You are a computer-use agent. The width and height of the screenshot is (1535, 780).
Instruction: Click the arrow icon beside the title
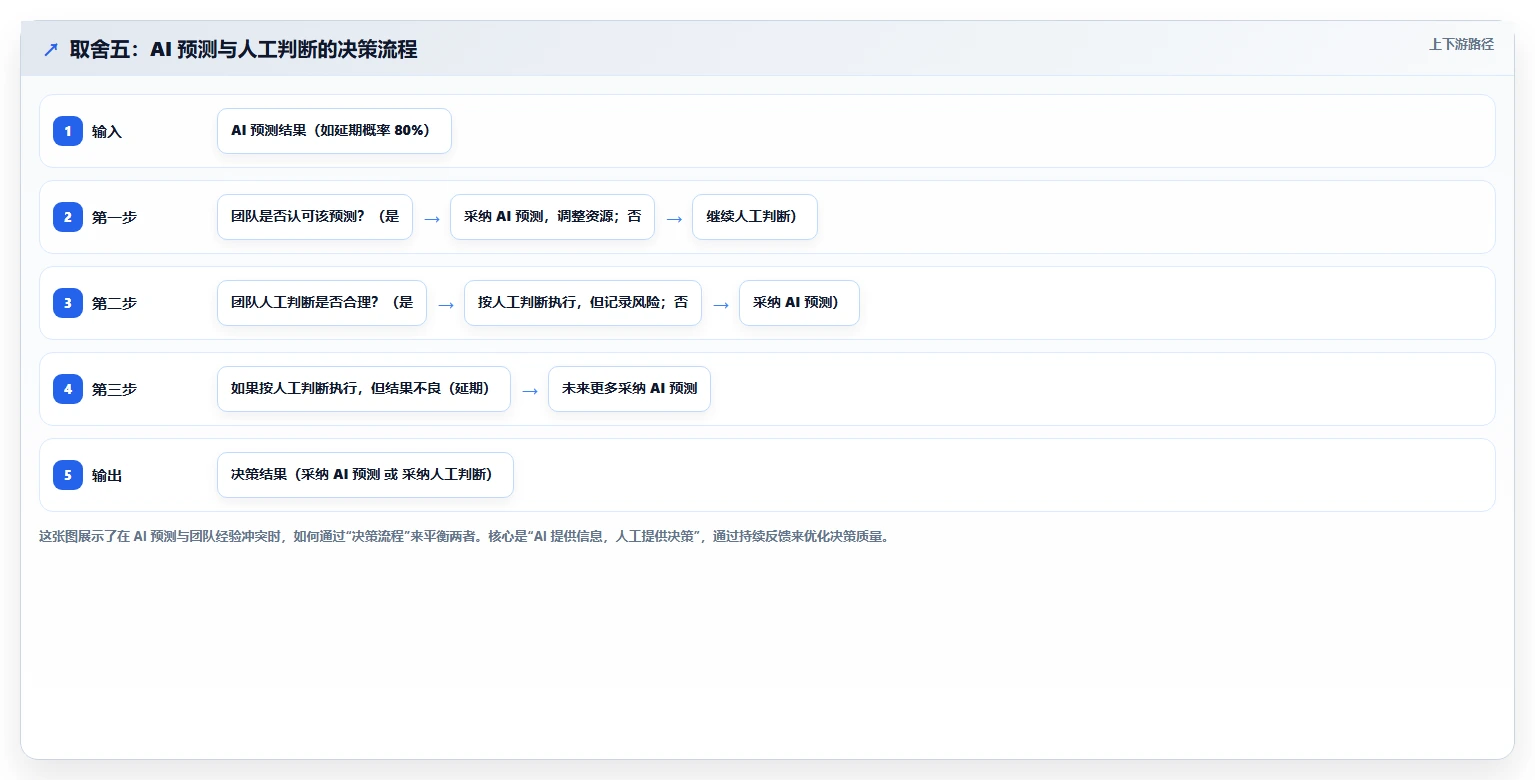[x=50, y=49]
